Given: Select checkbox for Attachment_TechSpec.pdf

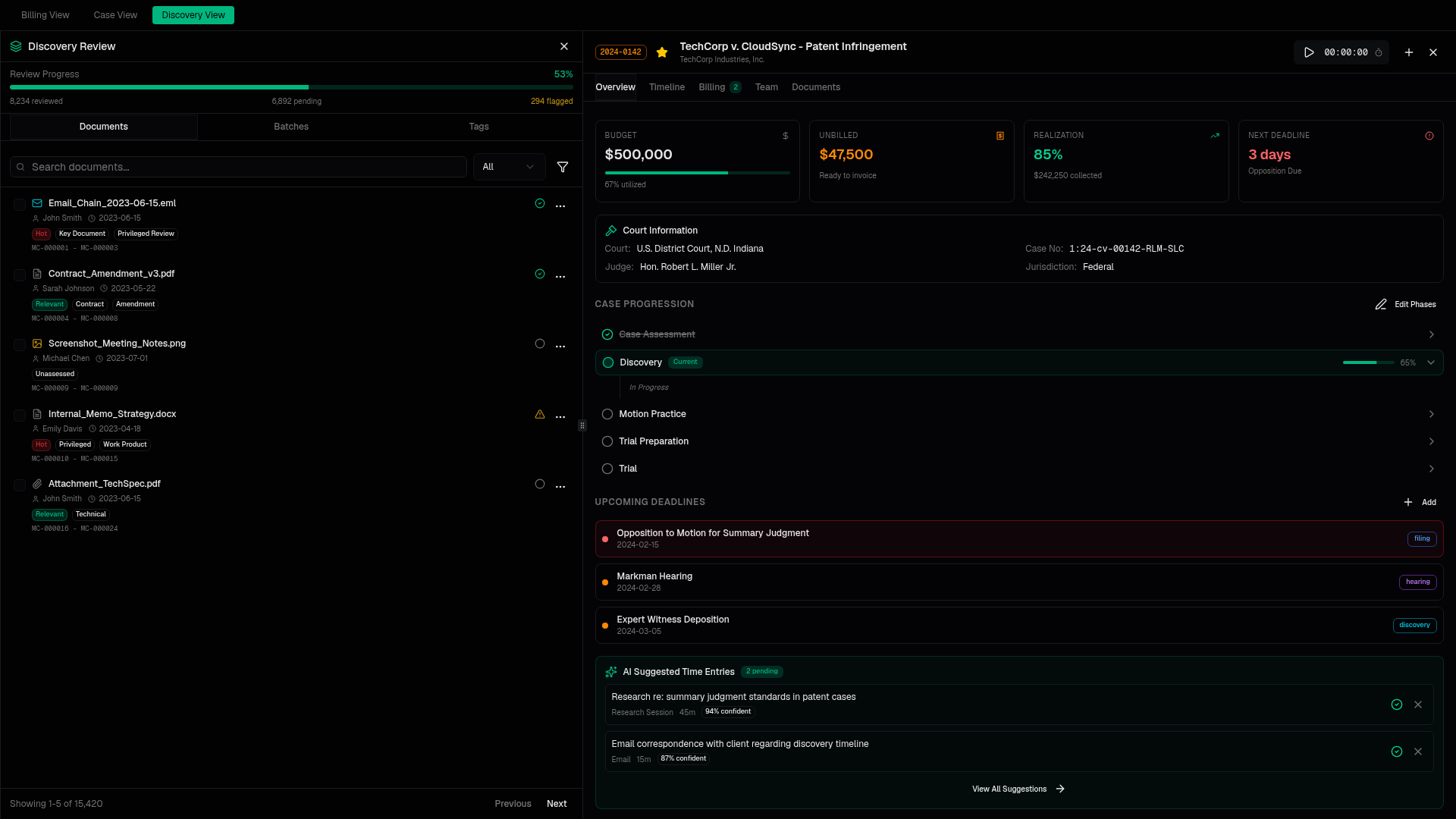Looking at the screenshot, I should point(20,485).
